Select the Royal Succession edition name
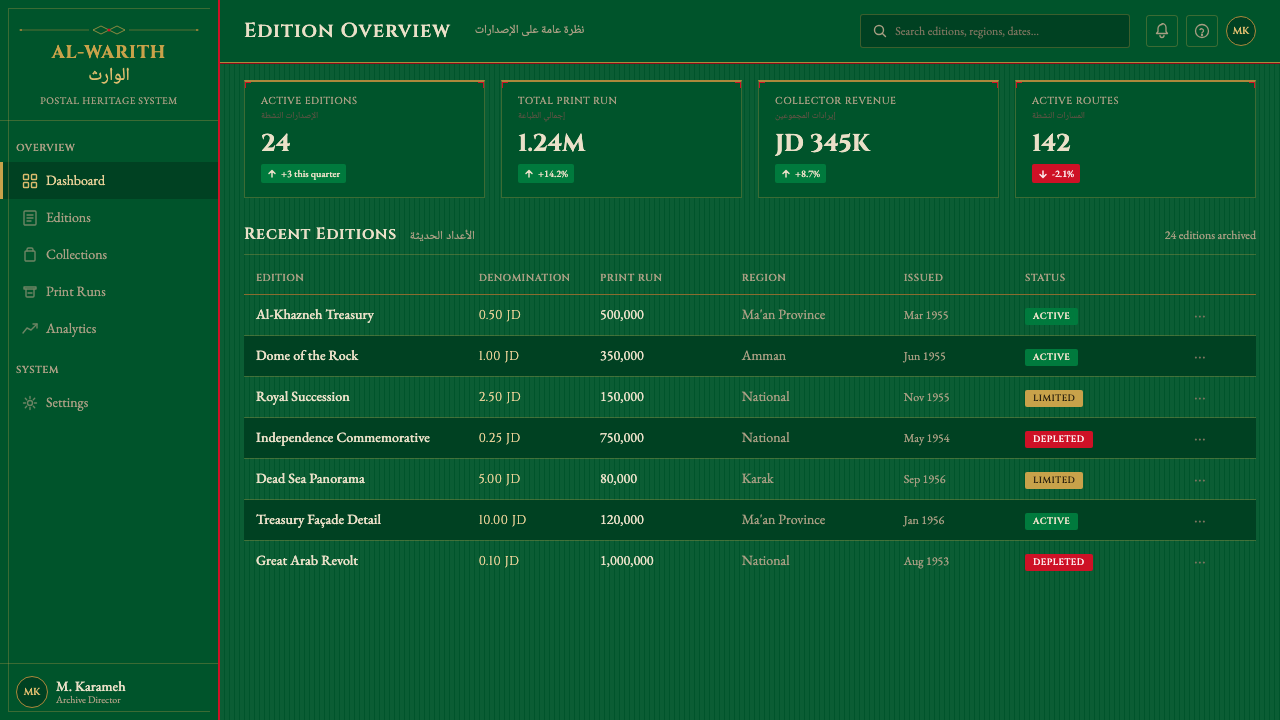Image resolution: width=1280 pixels, height=720 pixels. [303, 397]
